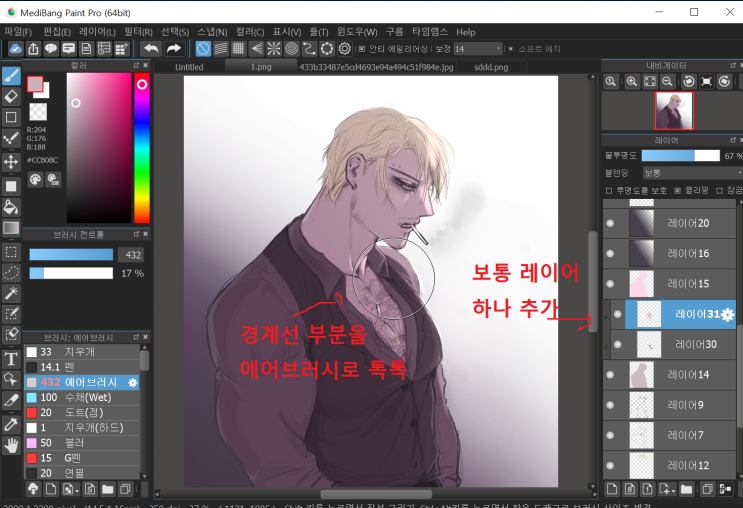Open the layer add dropdown in layers panel

667,489
